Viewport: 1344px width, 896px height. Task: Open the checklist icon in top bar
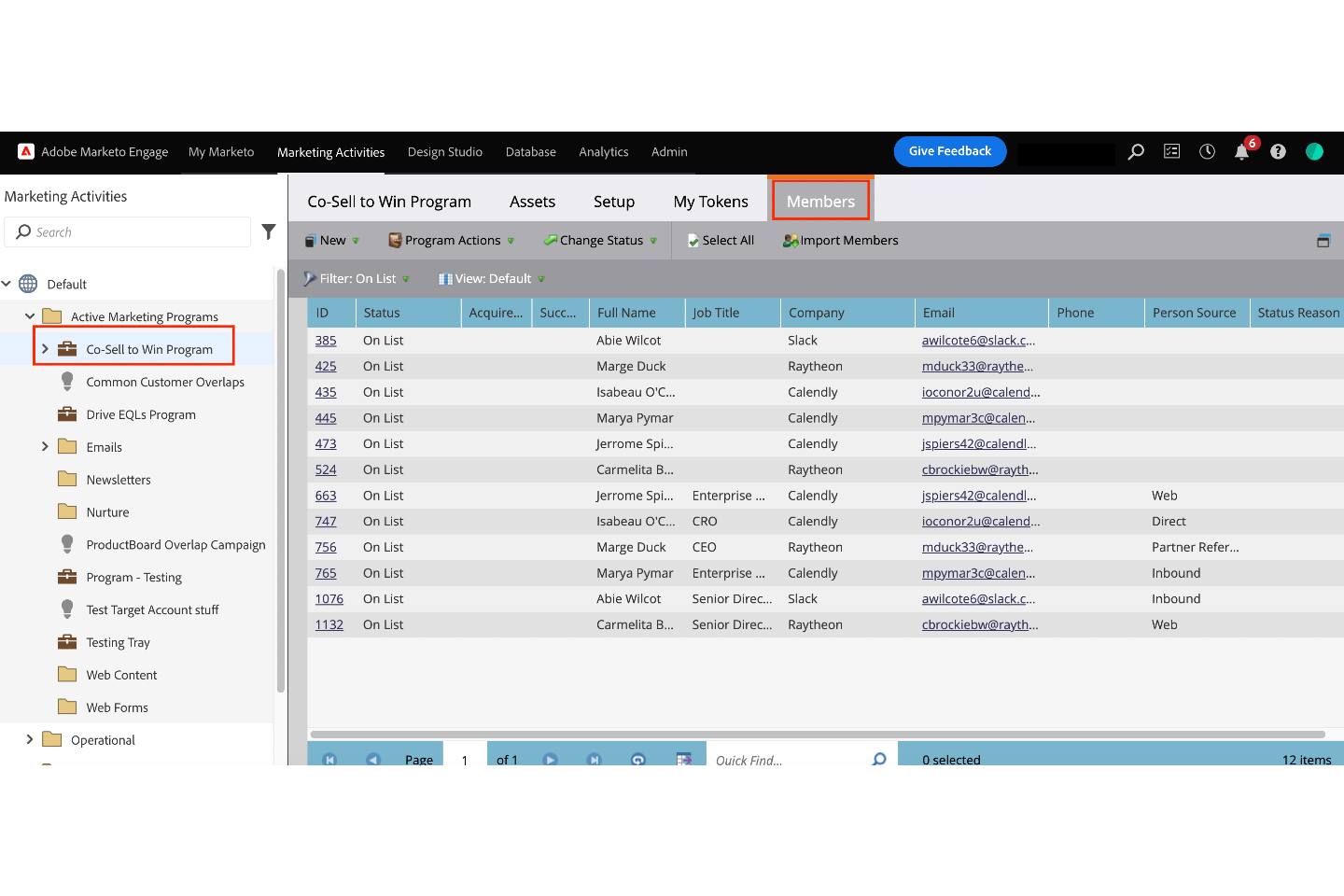tap(1171, 151)
